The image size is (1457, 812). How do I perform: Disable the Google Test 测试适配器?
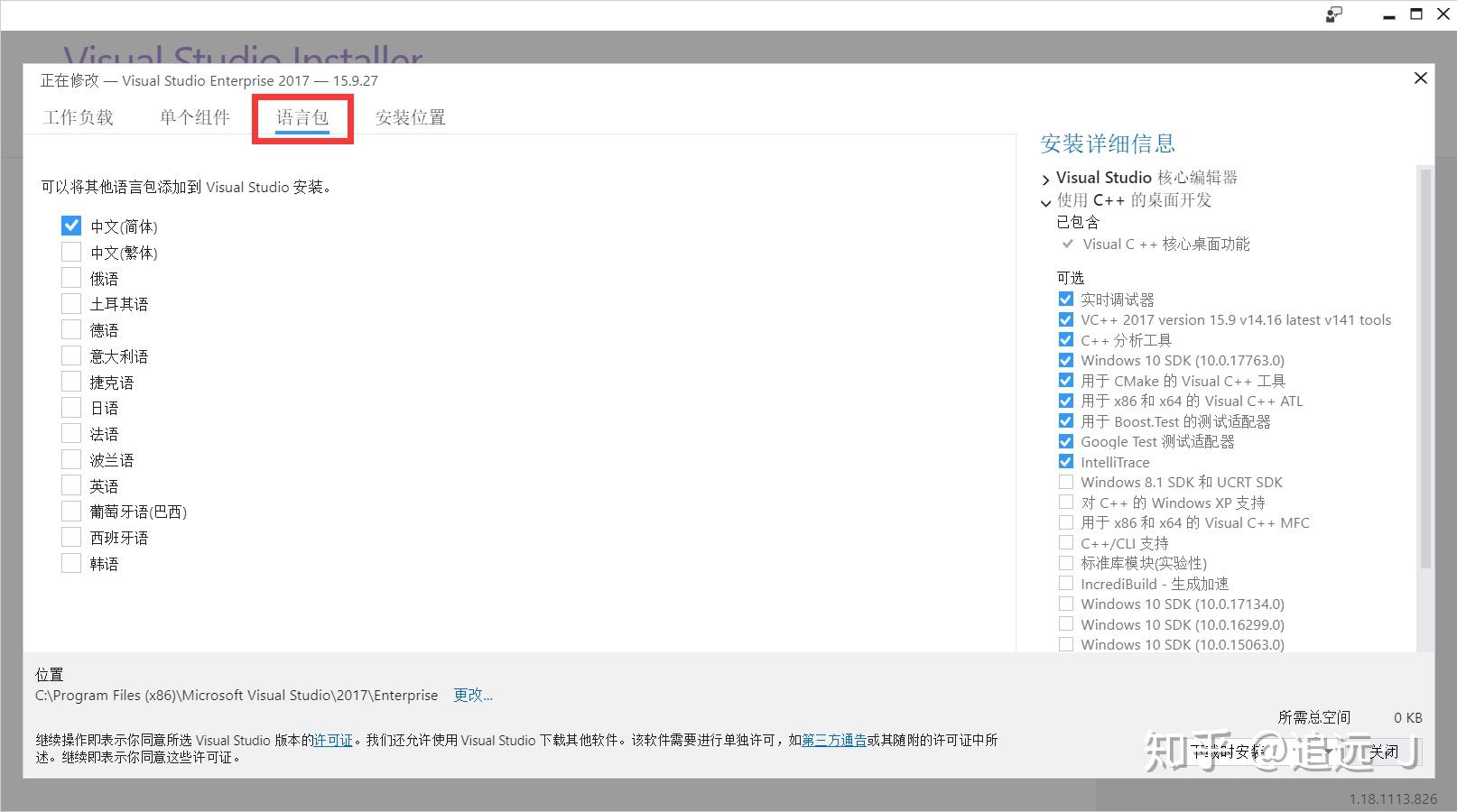(x=1066, y=441)
